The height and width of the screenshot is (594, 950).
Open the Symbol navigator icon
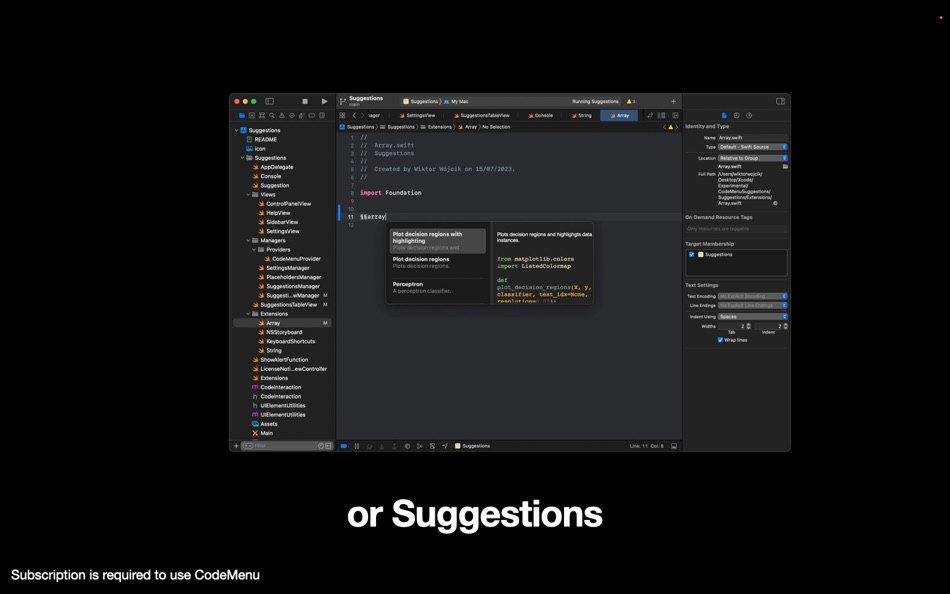click(262, 115)
